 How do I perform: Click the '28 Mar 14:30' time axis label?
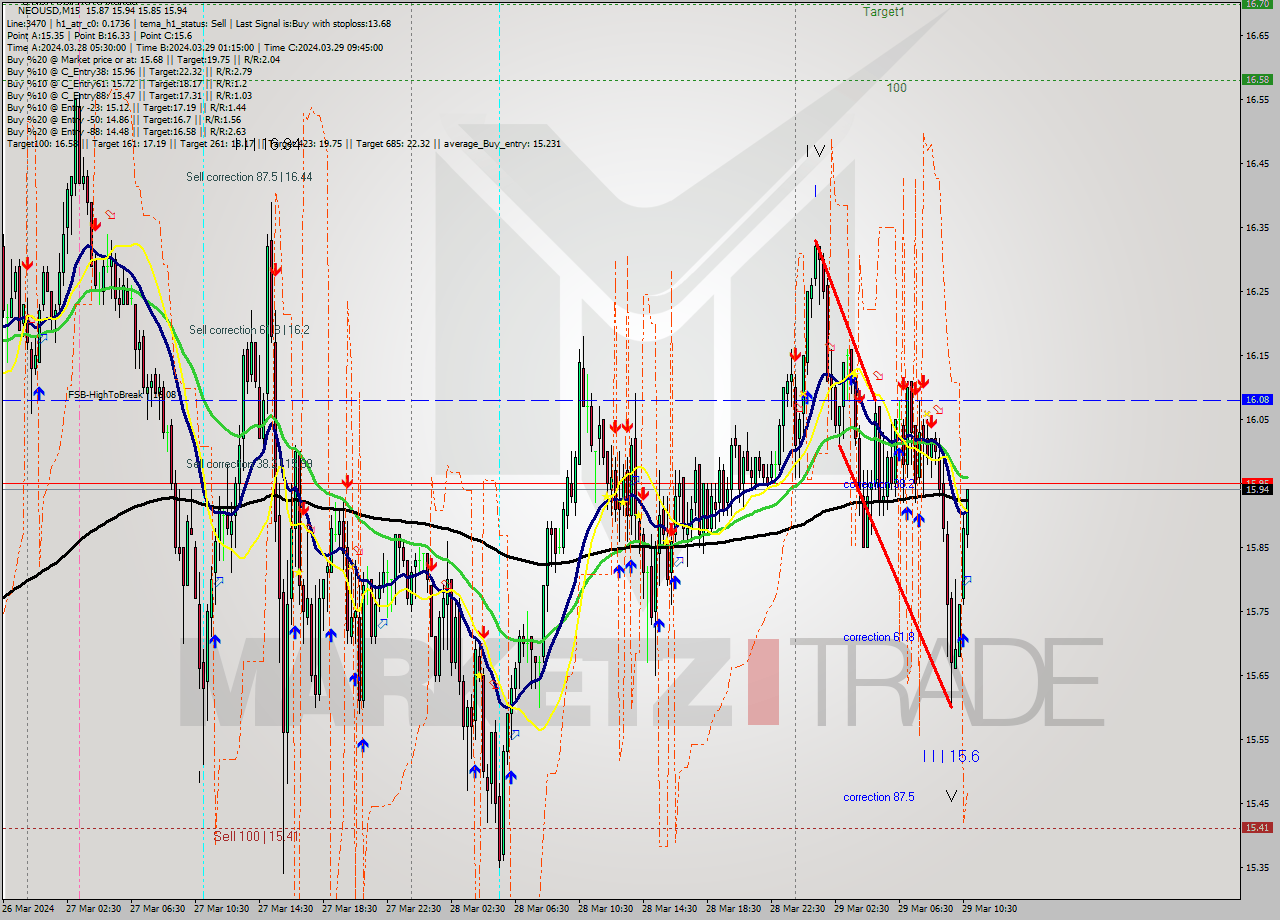(669, 909)
